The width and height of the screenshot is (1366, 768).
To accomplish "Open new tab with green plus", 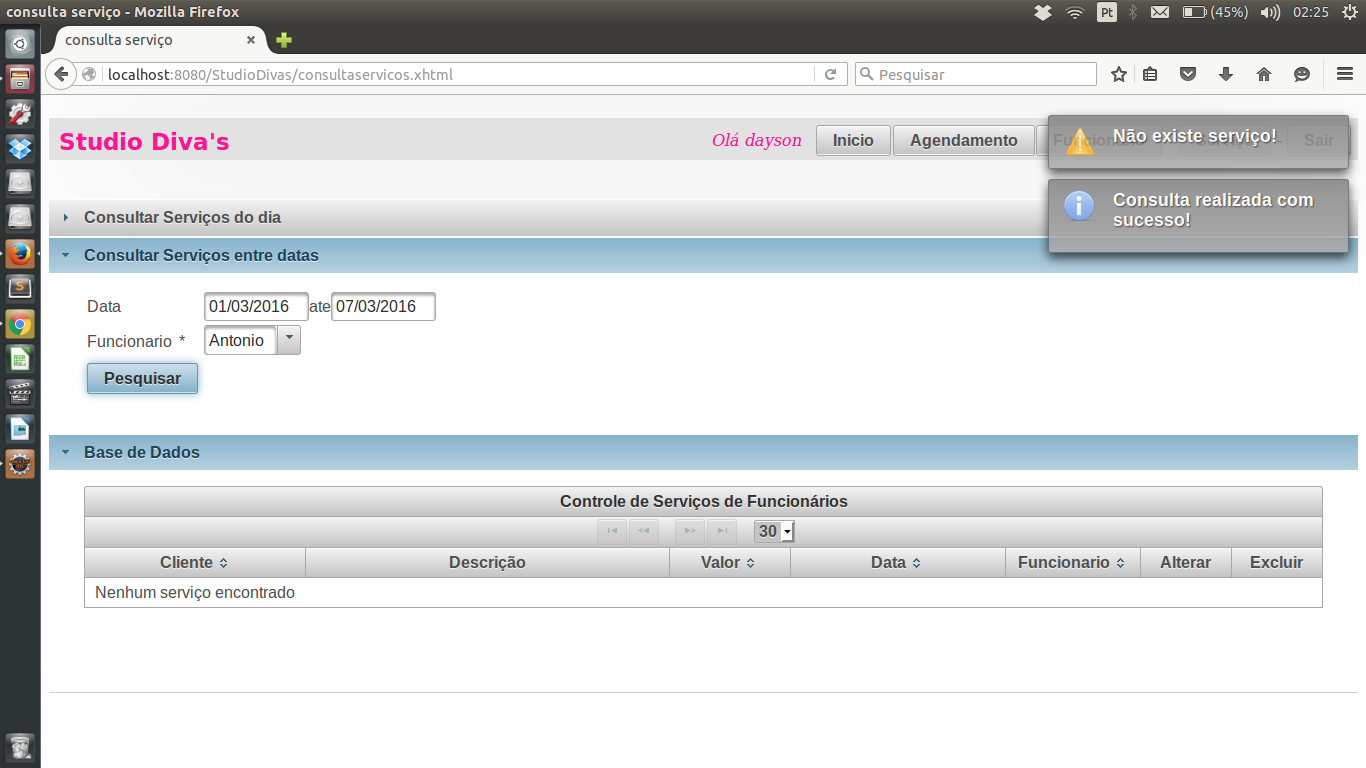I will (284, 40).
